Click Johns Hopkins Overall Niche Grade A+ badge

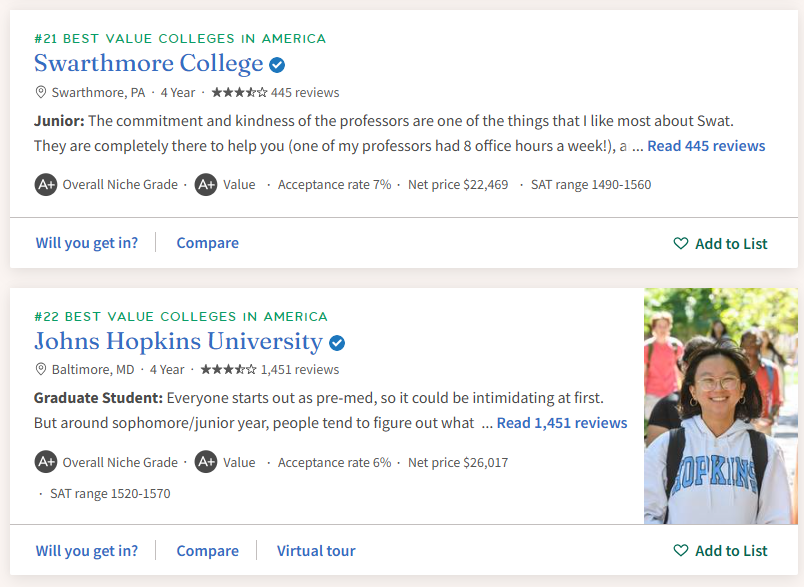point(46,462)
